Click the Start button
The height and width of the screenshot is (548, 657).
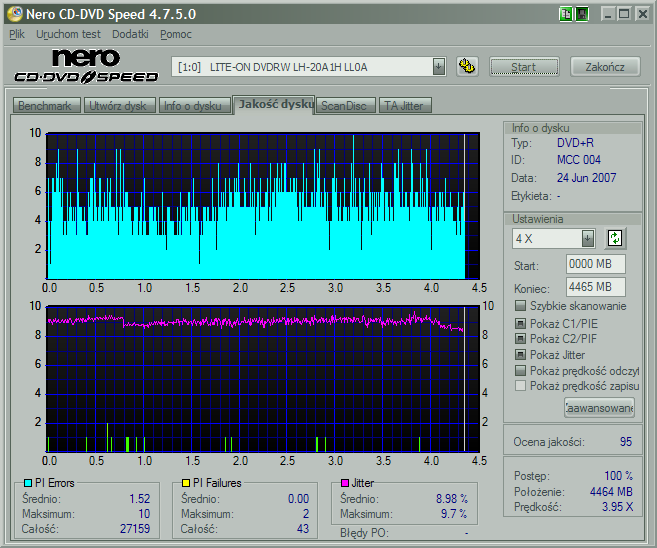click(524, 67)
